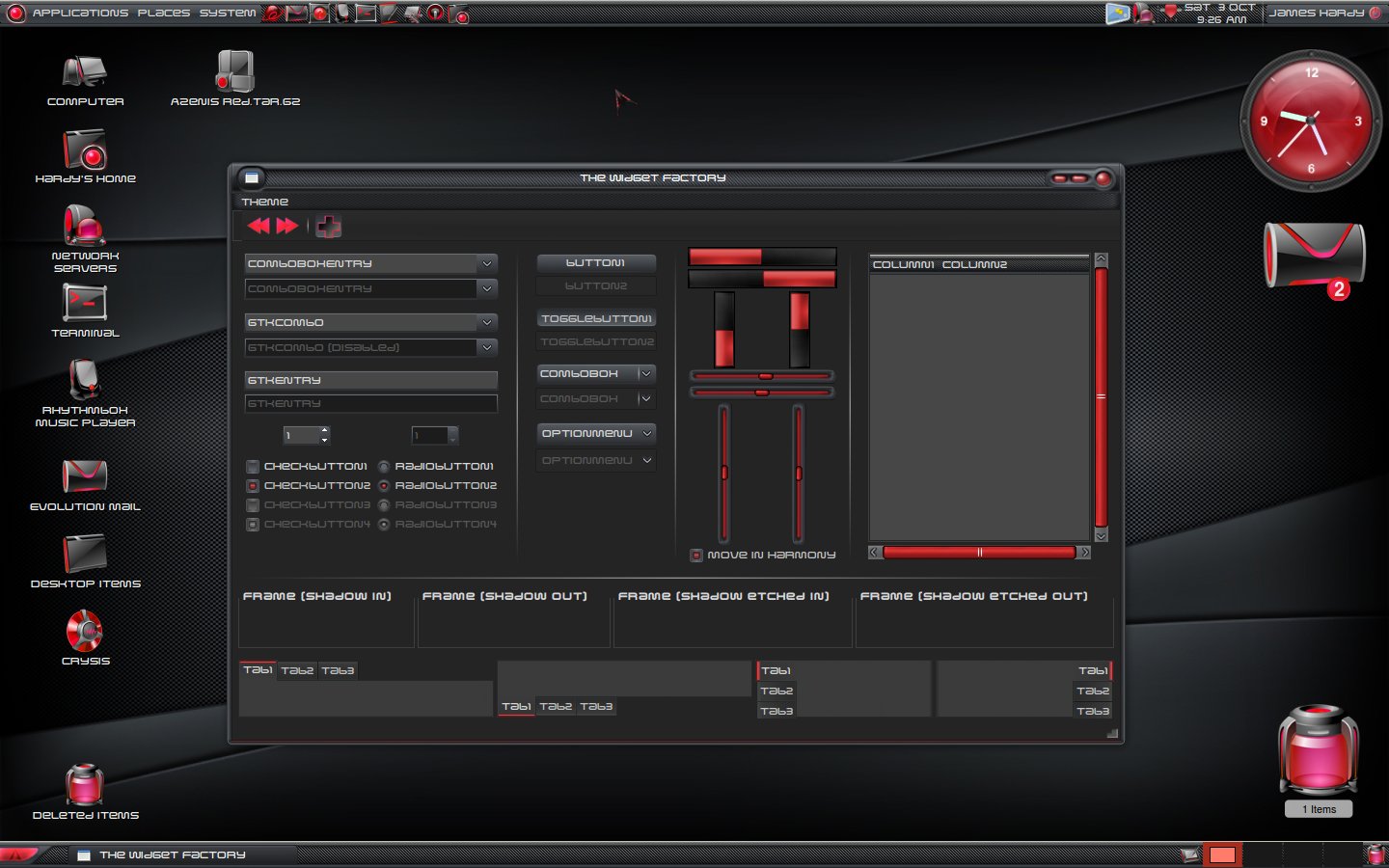This screenshot has height=868, width=1389.
Task: Launch the web browser icon in top panel
Action: coord(274,14)
